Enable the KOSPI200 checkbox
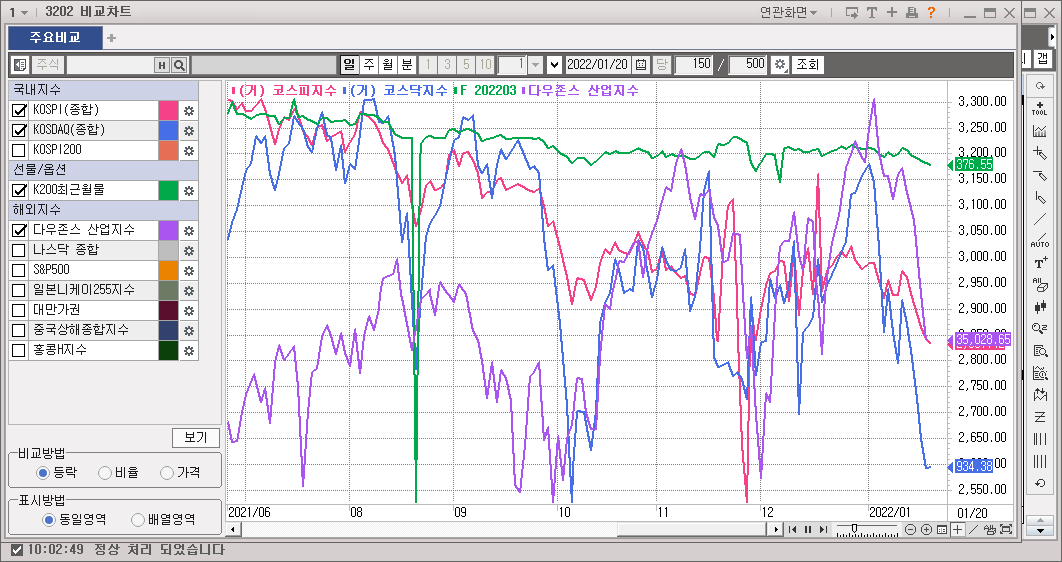 point(19,150)
